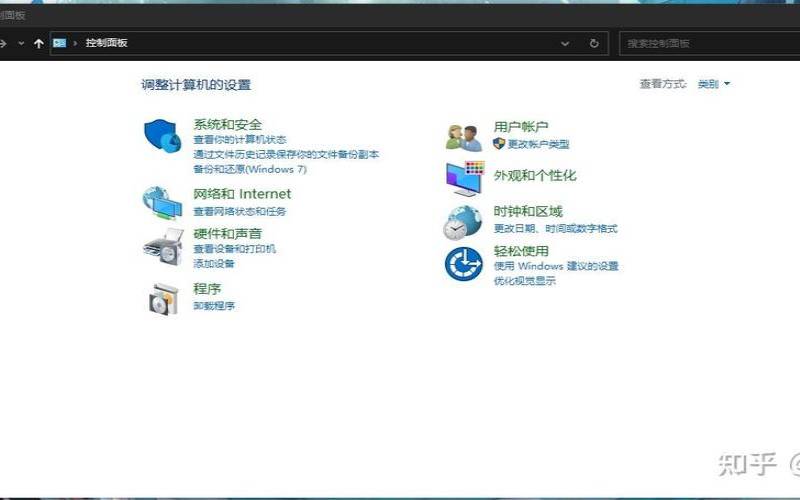800x500 pixels.
Task: Click 使用 Windows 建议的设置 link
Action: pos(556,266)
